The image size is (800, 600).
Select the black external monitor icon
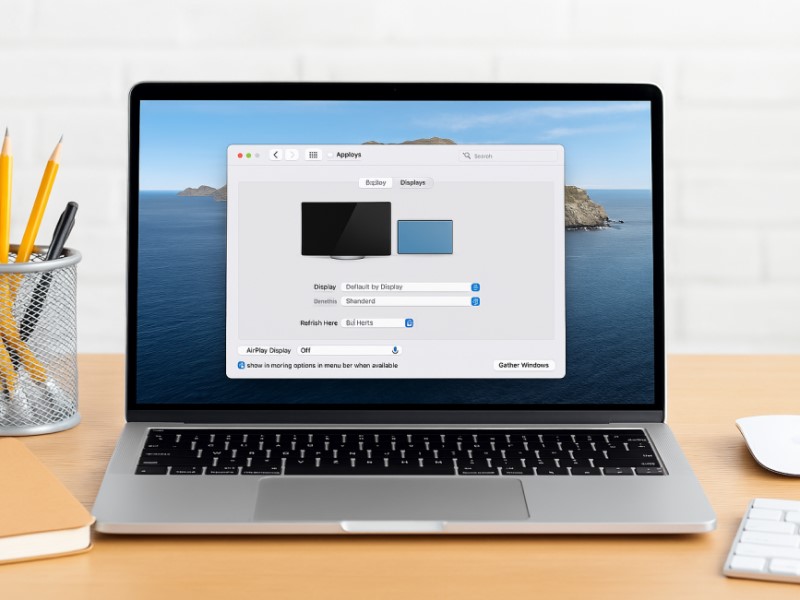click(x=346, y=229)
